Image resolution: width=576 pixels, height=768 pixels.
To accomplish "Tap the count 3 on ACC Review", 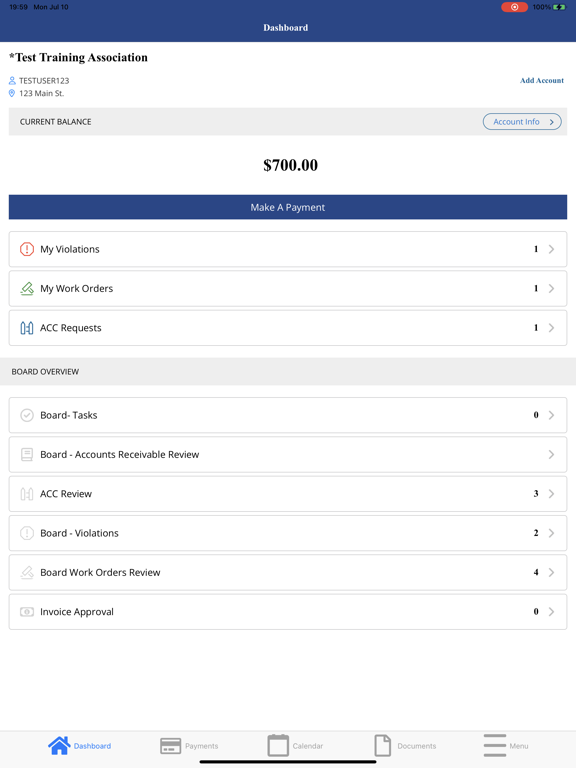I will [x=536, y=494].
